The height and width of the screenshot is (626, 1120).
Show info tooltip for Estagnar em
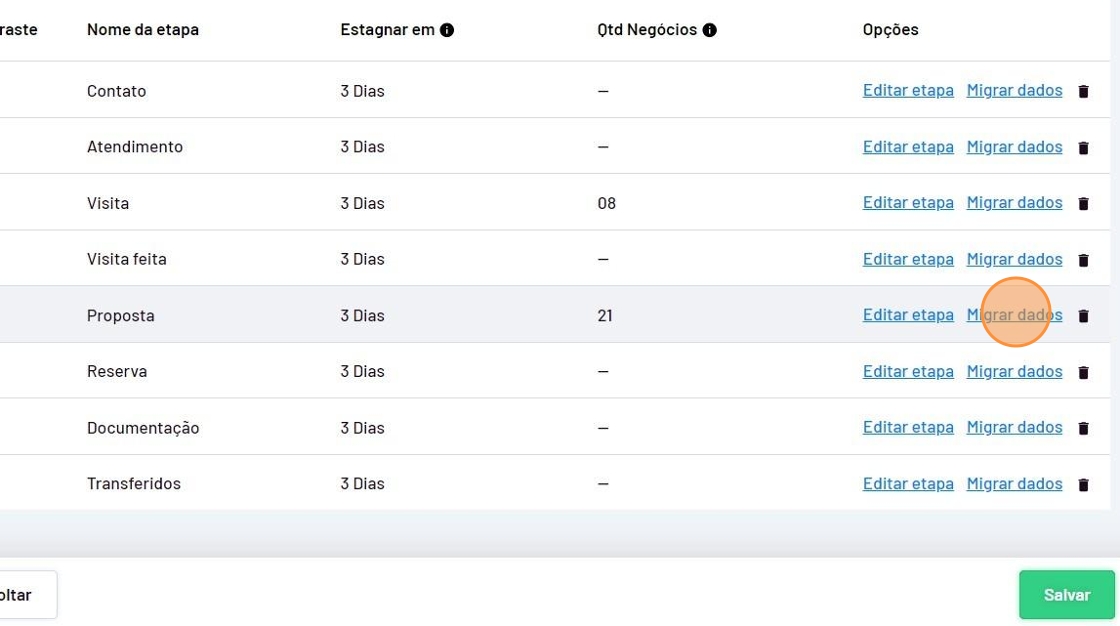point(447,30)
